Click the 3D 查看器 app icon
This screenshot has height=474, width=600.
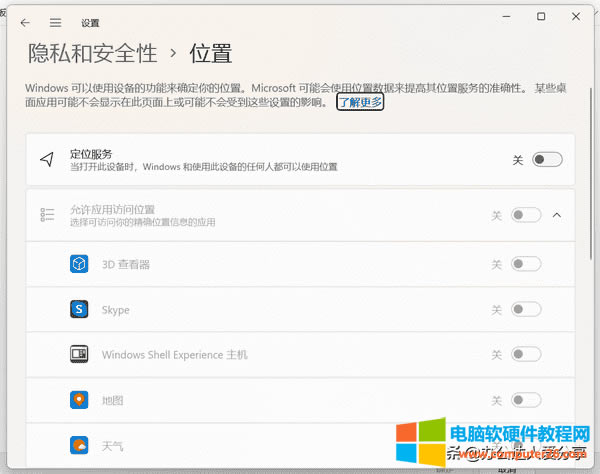point(79,265)
